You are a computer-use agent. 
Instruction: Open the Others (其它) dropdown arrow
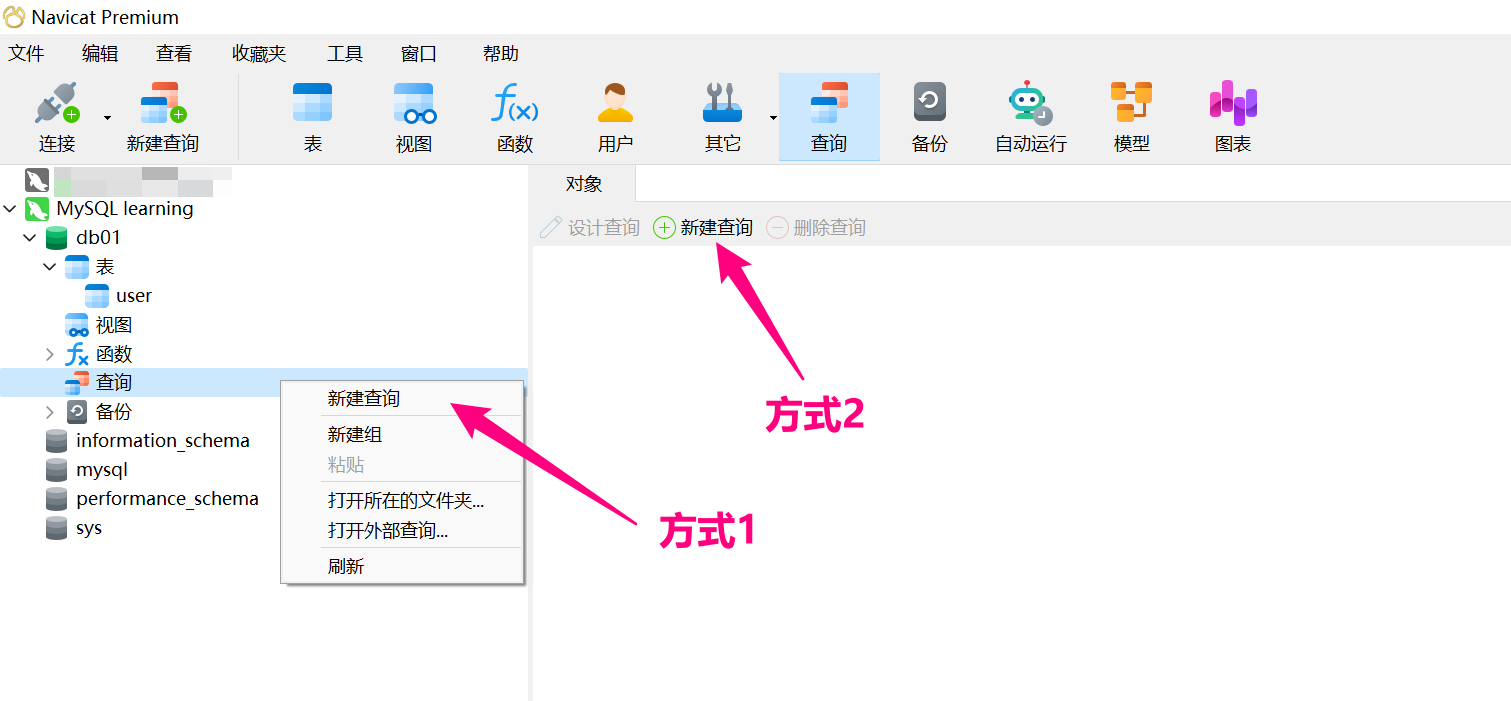[x=773, y=118]
